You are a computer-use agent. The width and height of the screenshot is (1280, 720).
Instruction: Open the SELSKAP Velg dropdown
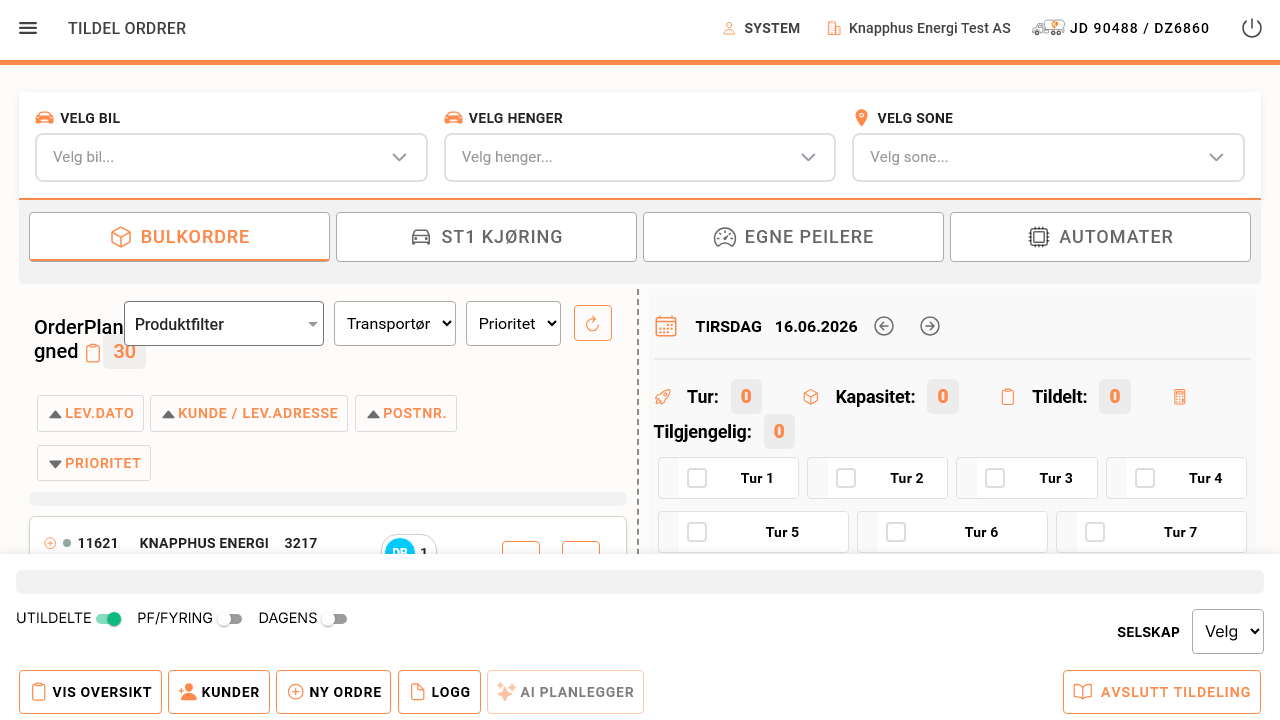[x=1228, y=632]
